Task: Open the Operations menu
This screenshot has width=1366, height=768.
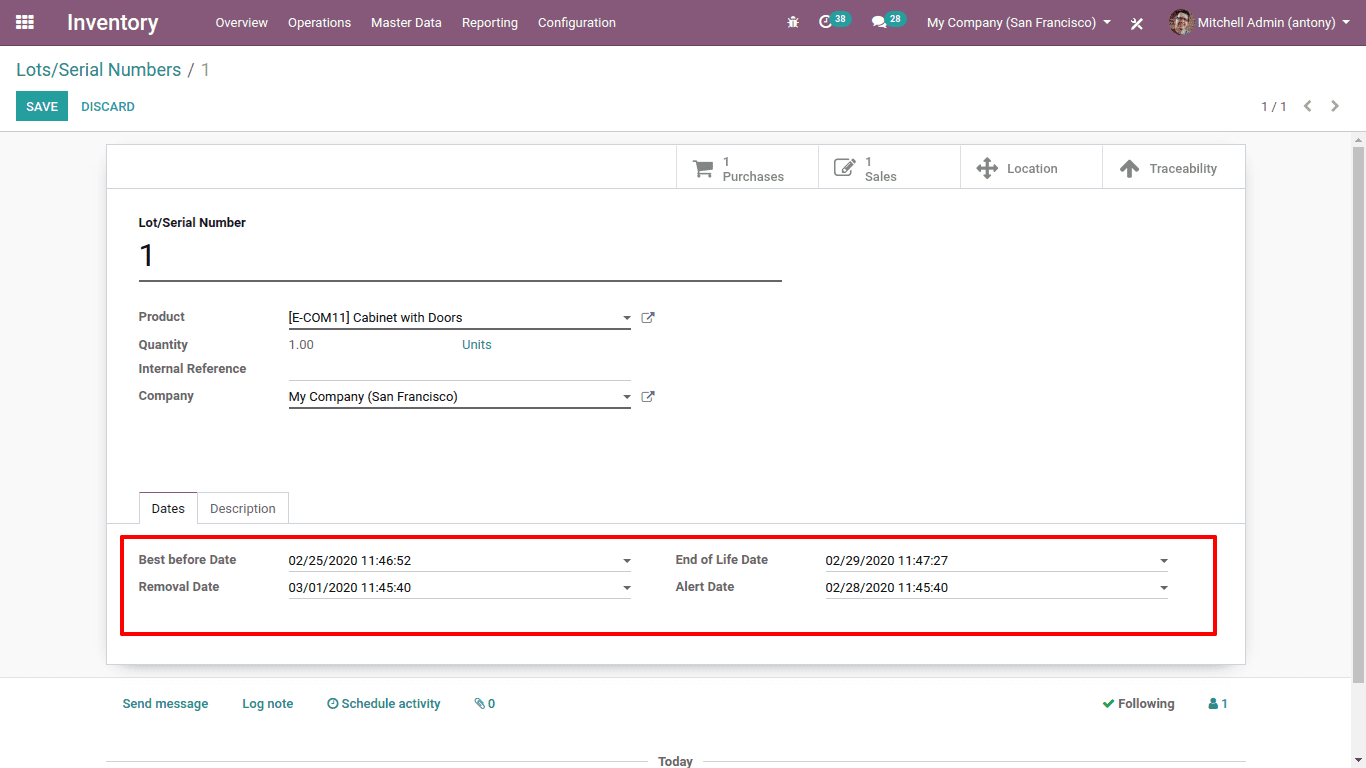Action: click(x=319, y=22)
